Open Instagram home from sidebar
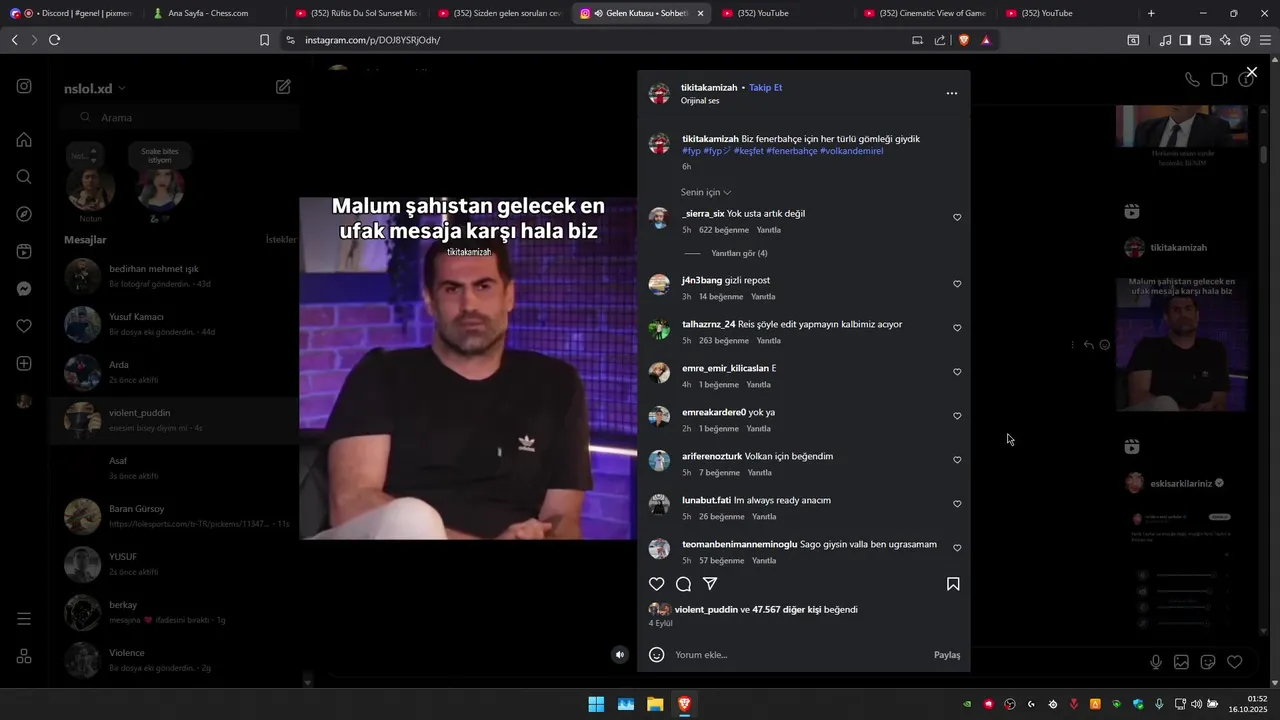 click(24, 139)
